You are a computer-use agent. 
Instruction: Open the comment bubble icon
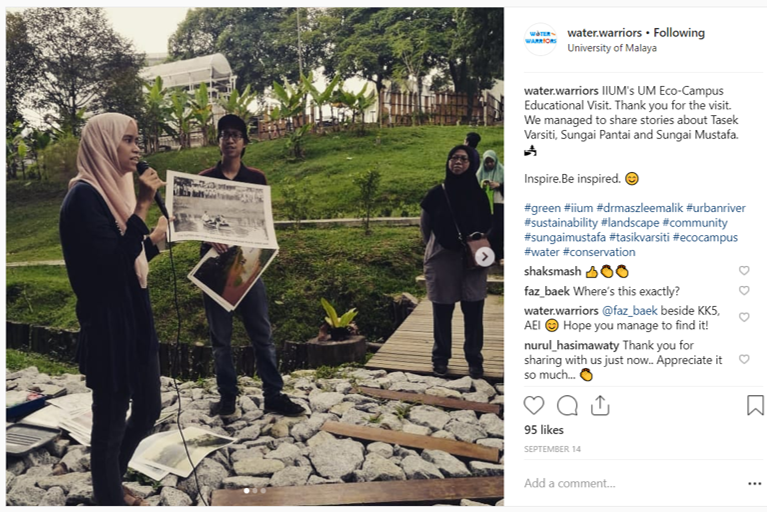(567, 405)
